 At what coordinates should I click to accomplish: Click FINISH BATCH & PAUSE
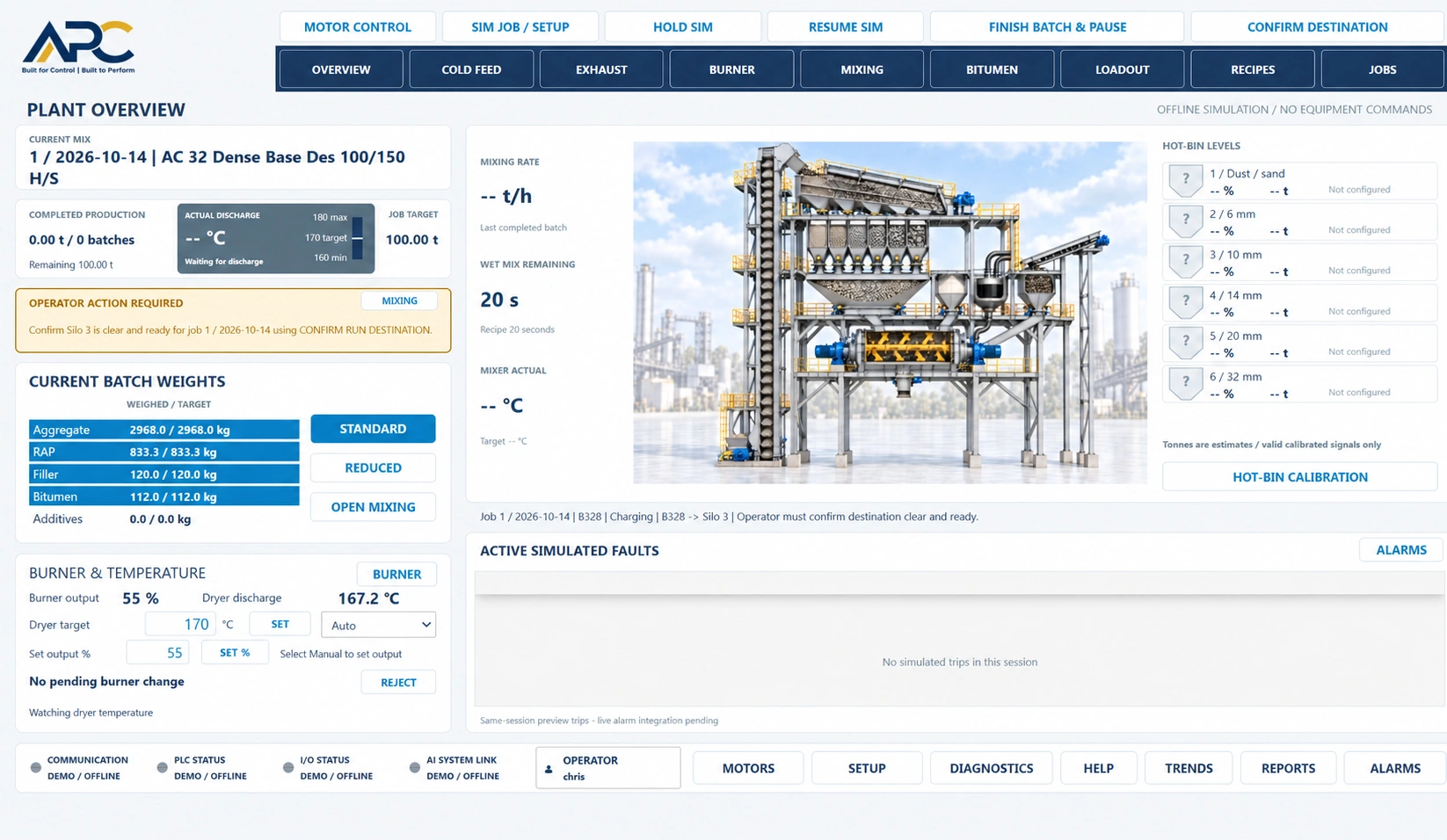pyautogui.click(x=1058, y=26)
